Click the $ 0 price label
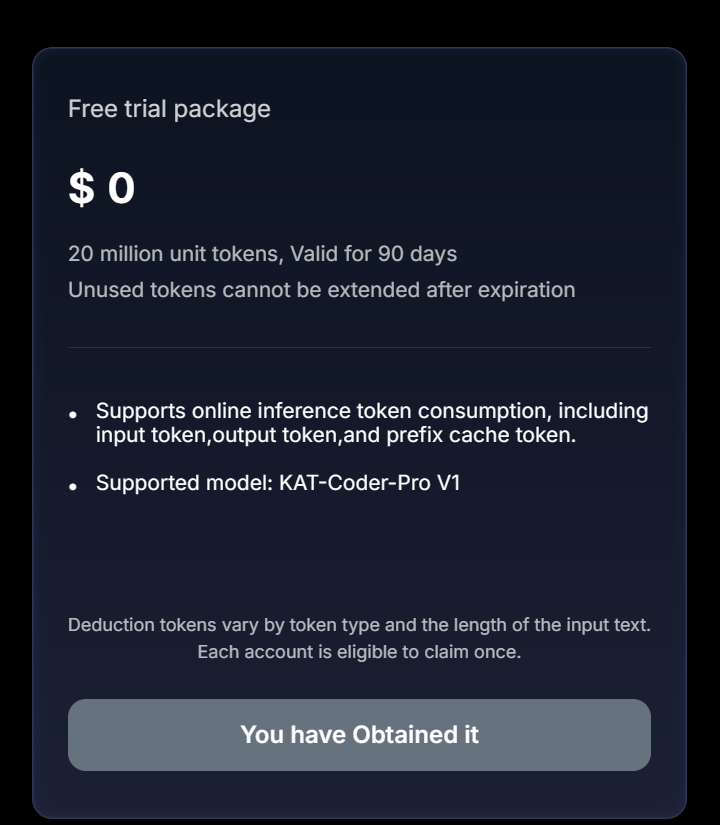720x825 pixels. click(x=101, y=189)
